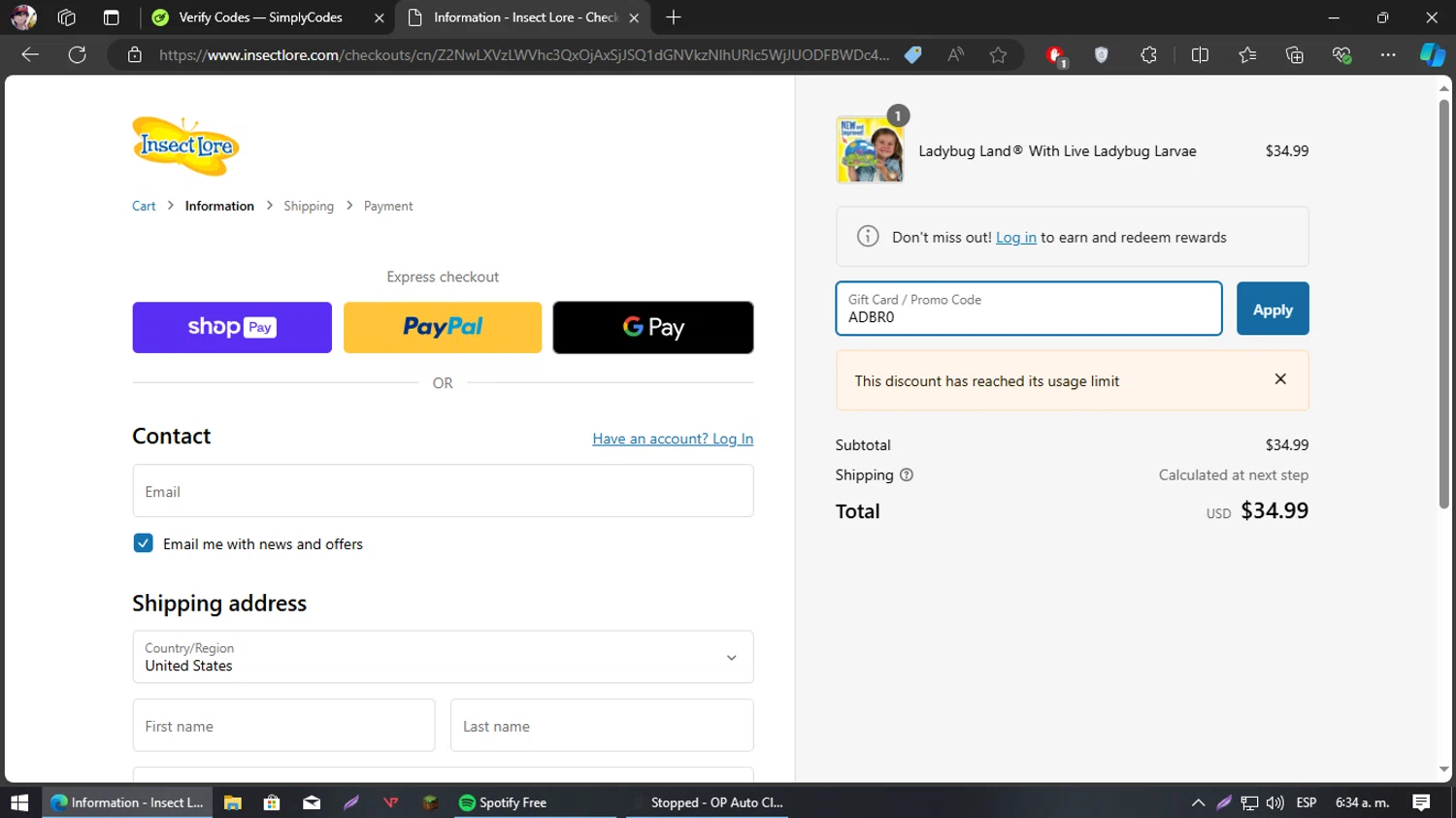
Task: Open the Favorites list icon
Action: pyautogui.click(x=1247, y=55)
